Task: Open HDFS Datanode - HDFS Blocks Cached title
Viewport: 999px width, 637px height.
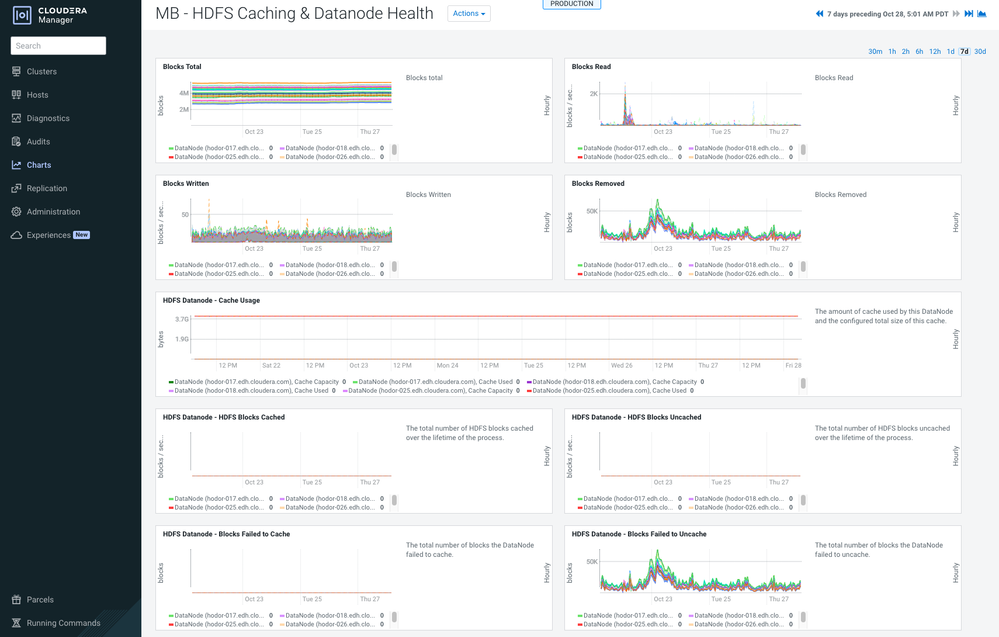Action: click(x=224, y=417)
